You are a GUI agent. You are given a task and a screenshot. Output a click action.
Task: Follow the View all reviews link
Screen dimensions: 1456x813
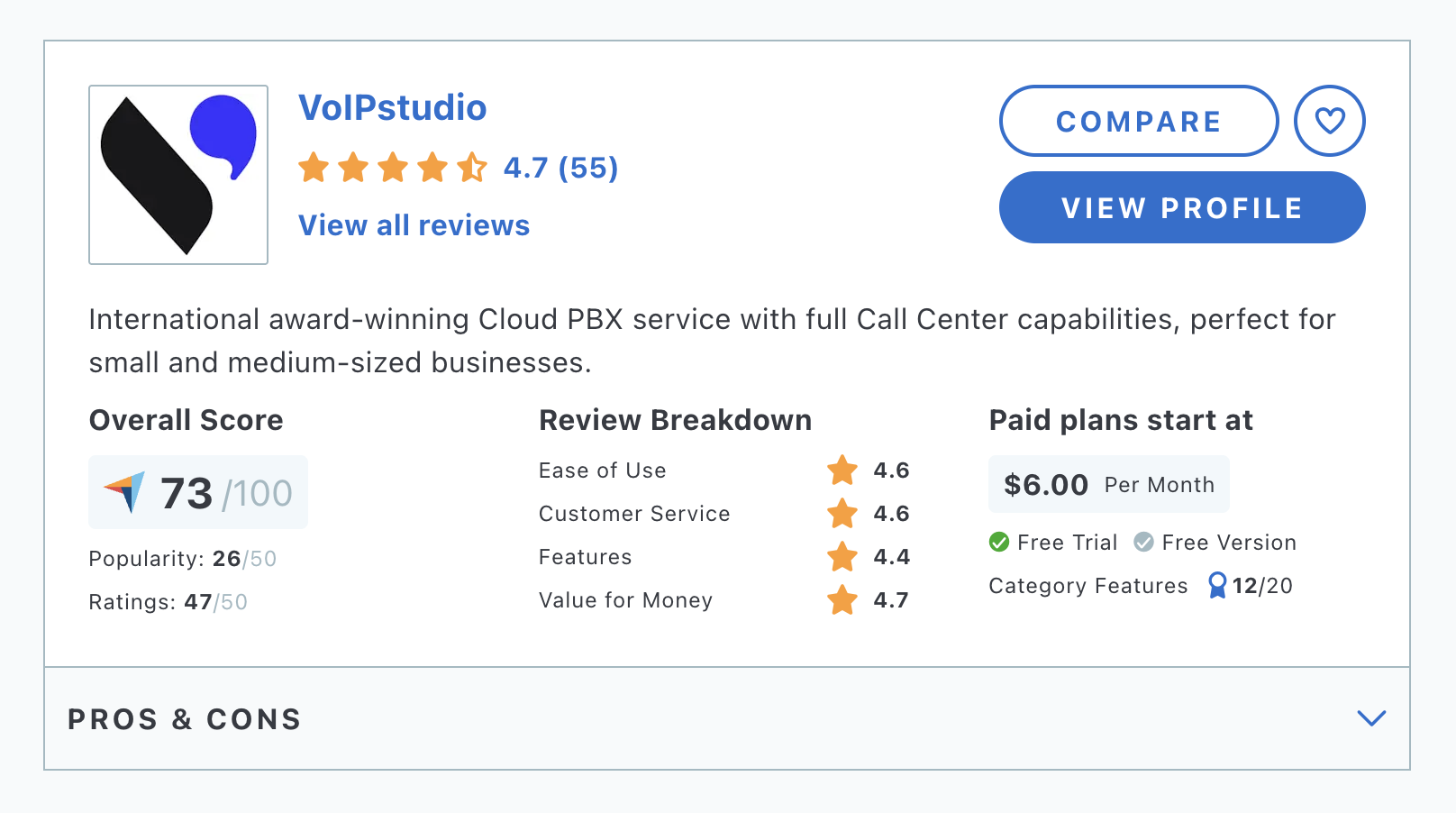pyautogui.click(x=414, y=225)
